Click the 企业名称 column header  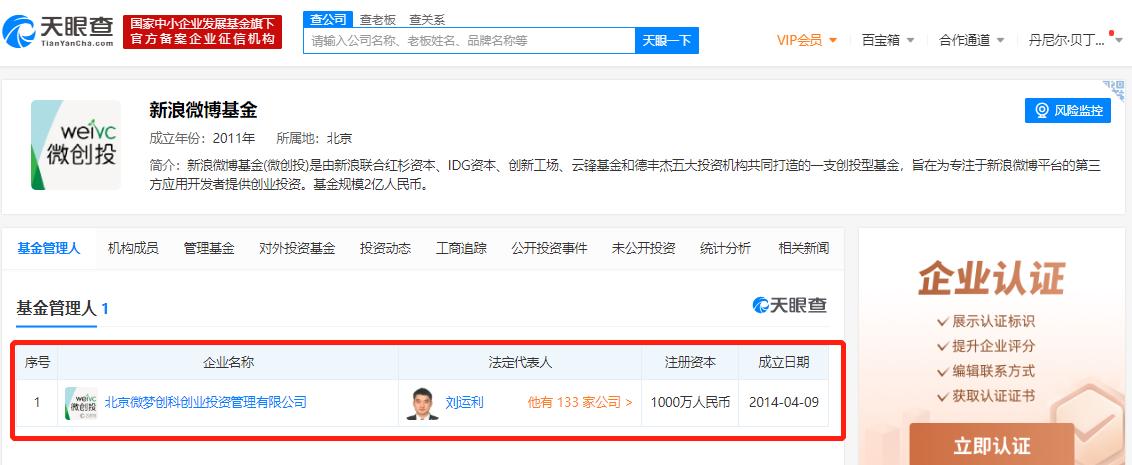[x=228, y=362]
